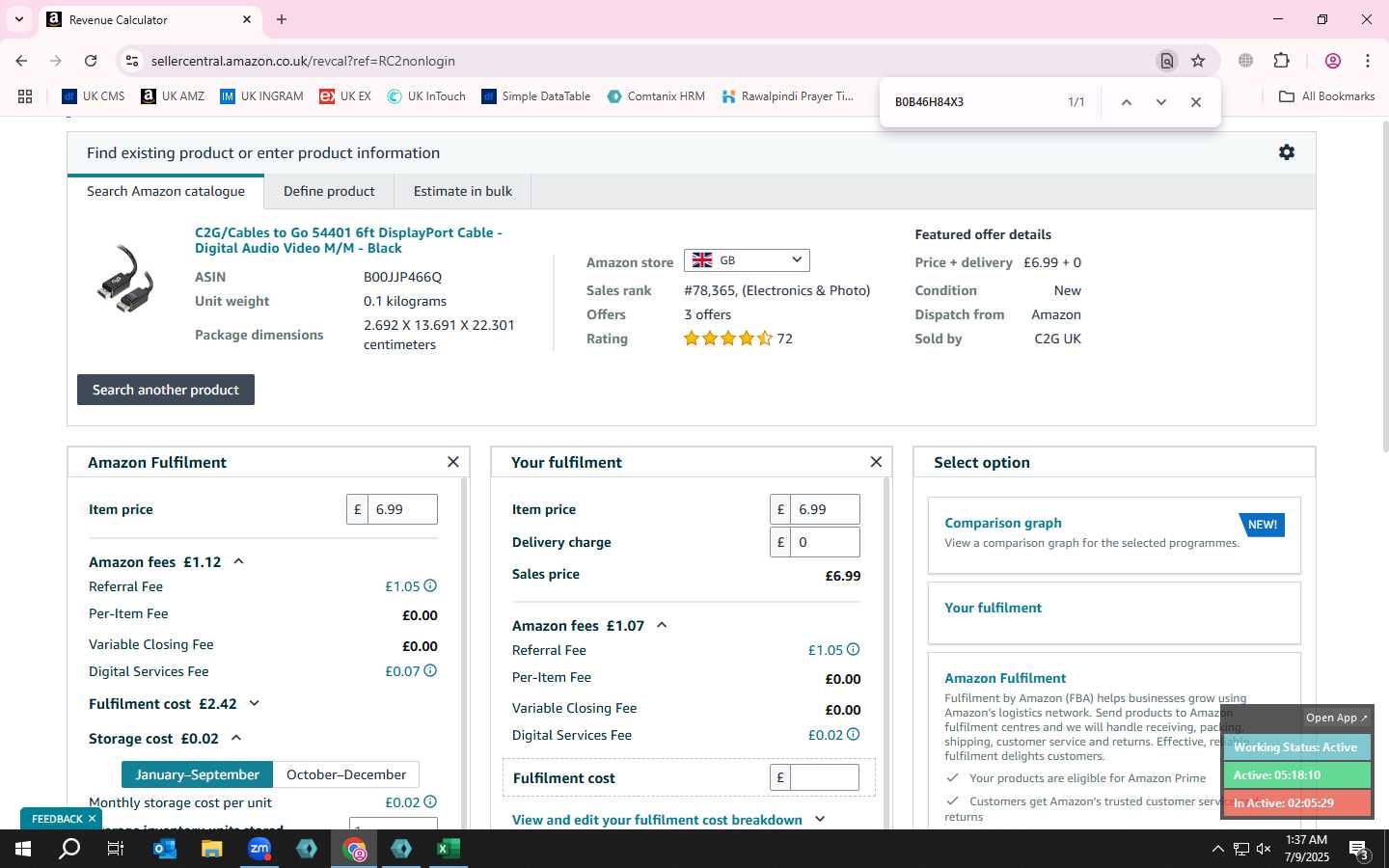Close the Your fulfilment panel

(876, 462)
